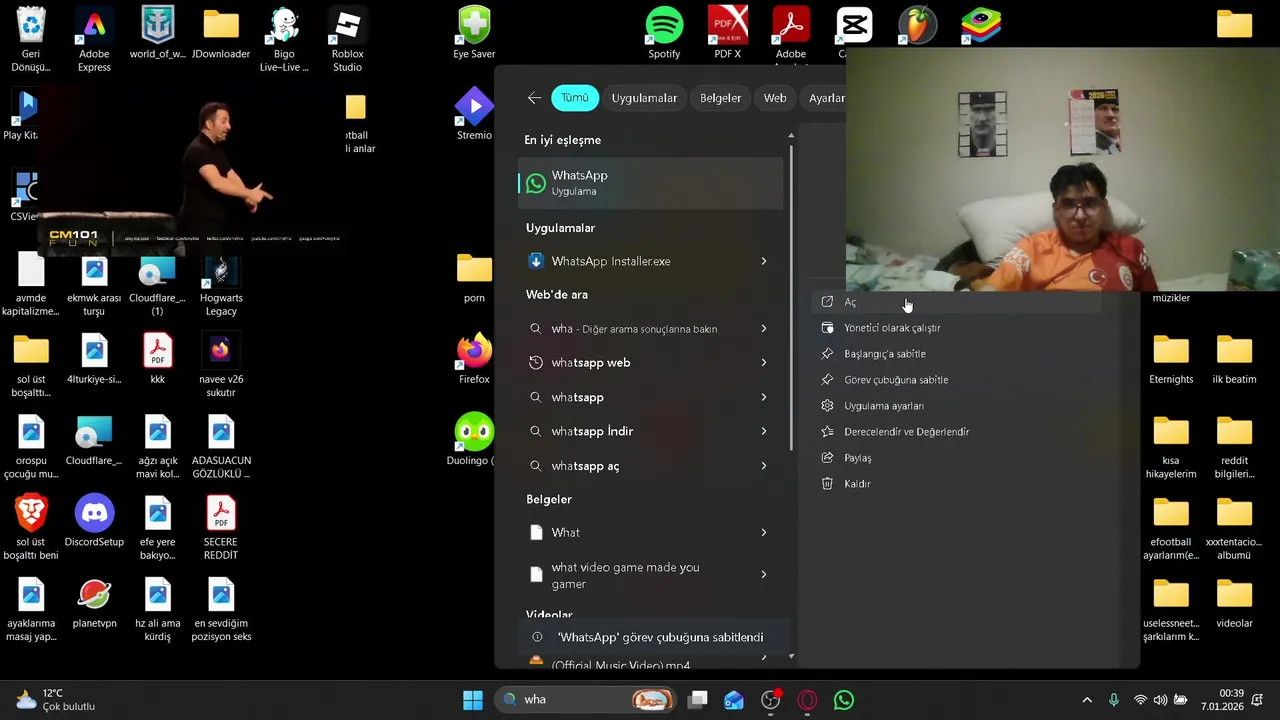Launch Adobe Express from the desktop
Screen dimensions: 1280x720
[x=94, y=40]
